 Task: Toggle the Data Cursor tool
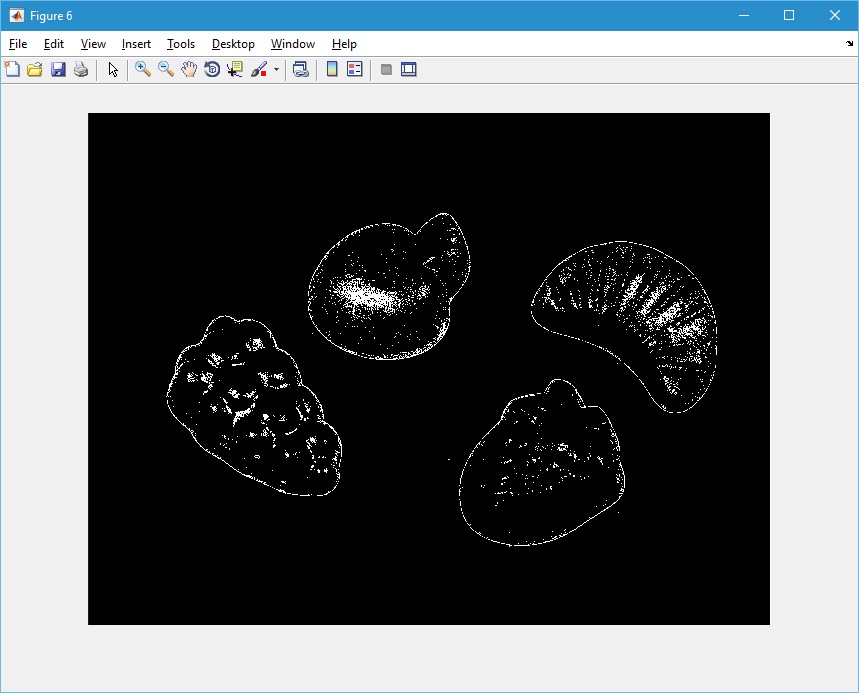[x=235, y=69]
